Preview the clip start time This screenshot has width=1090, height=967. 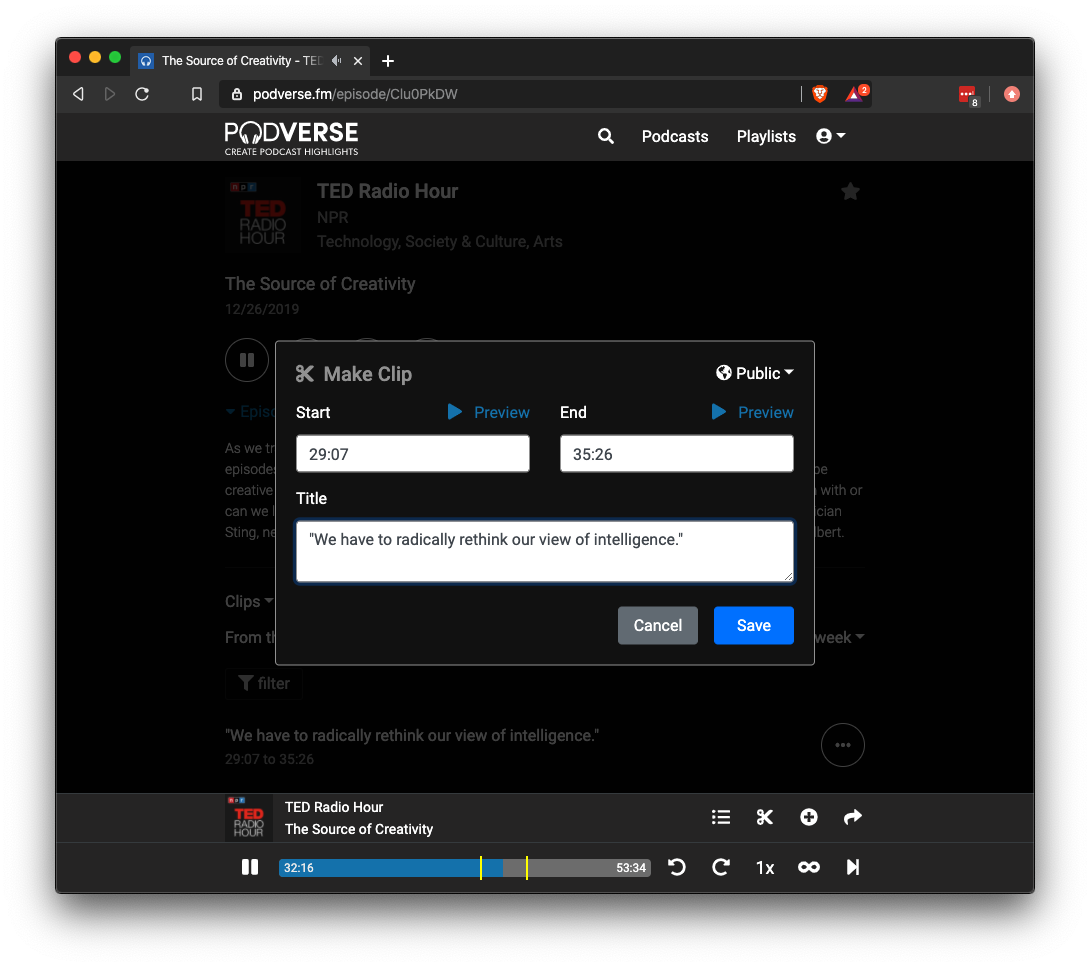point(488,412)
